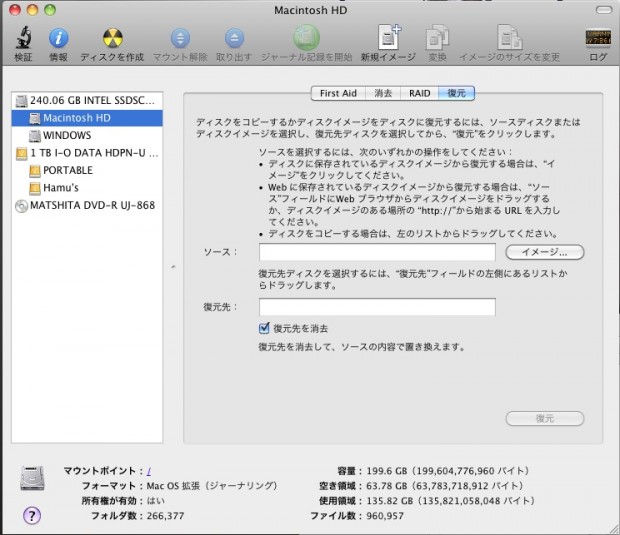Select the Hamu's volume in sidebar
Screen dimensions: 620x535
pos(87,187)
